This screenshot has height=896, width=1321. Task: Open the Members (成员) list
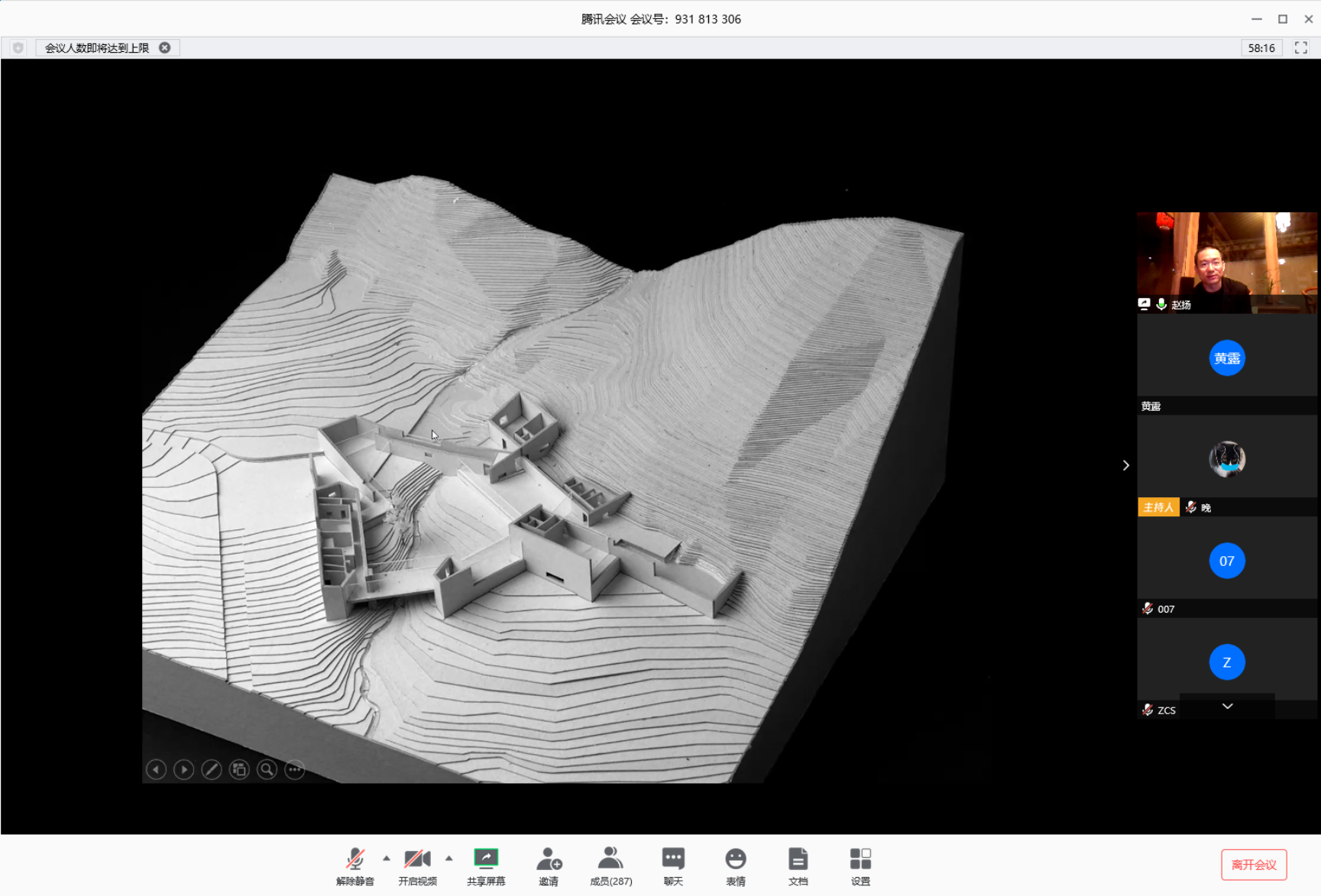(610, 865)
